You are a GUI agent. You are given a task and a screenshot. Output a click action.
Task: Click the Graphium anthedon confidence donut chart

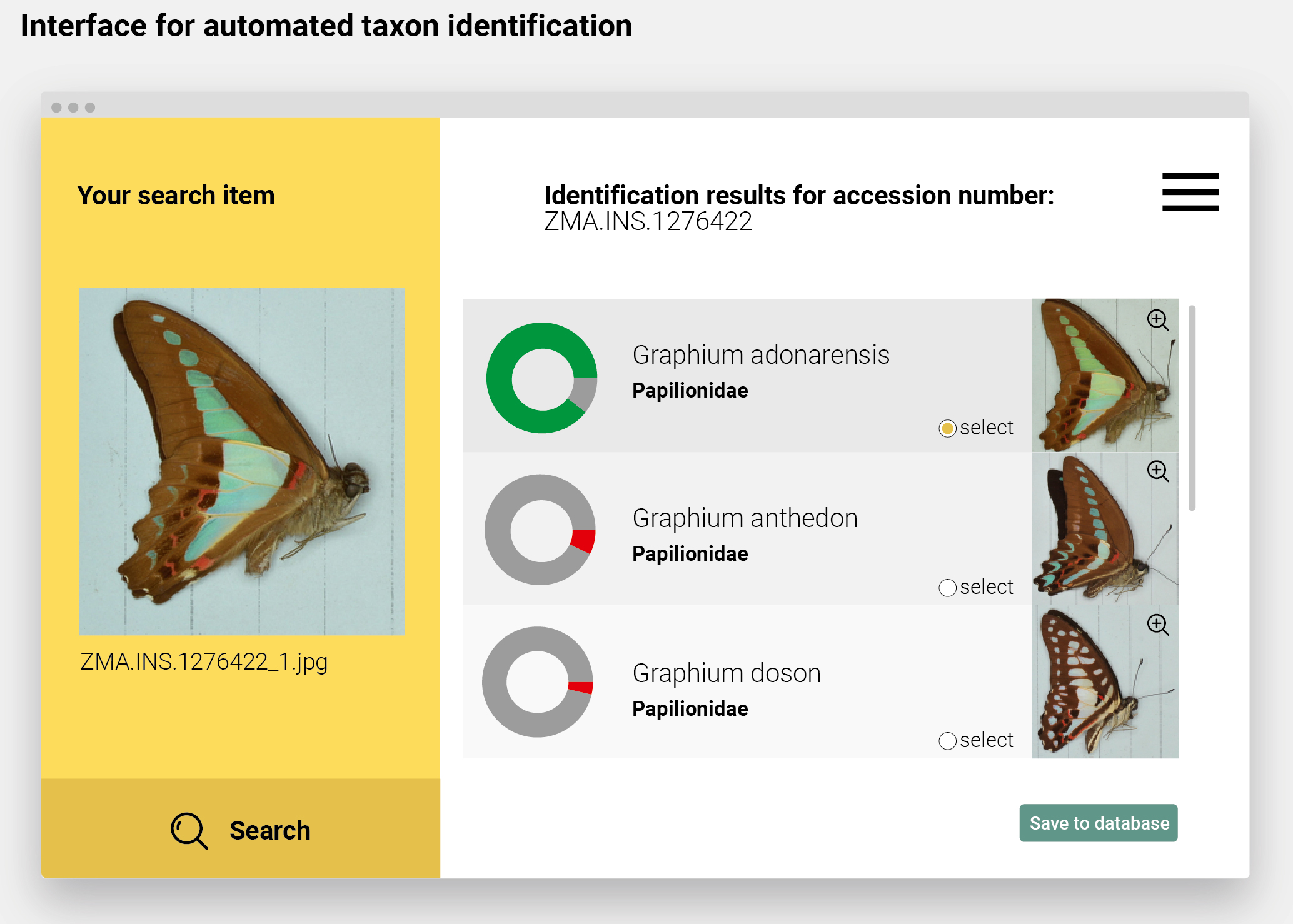[x=540, y=530]
